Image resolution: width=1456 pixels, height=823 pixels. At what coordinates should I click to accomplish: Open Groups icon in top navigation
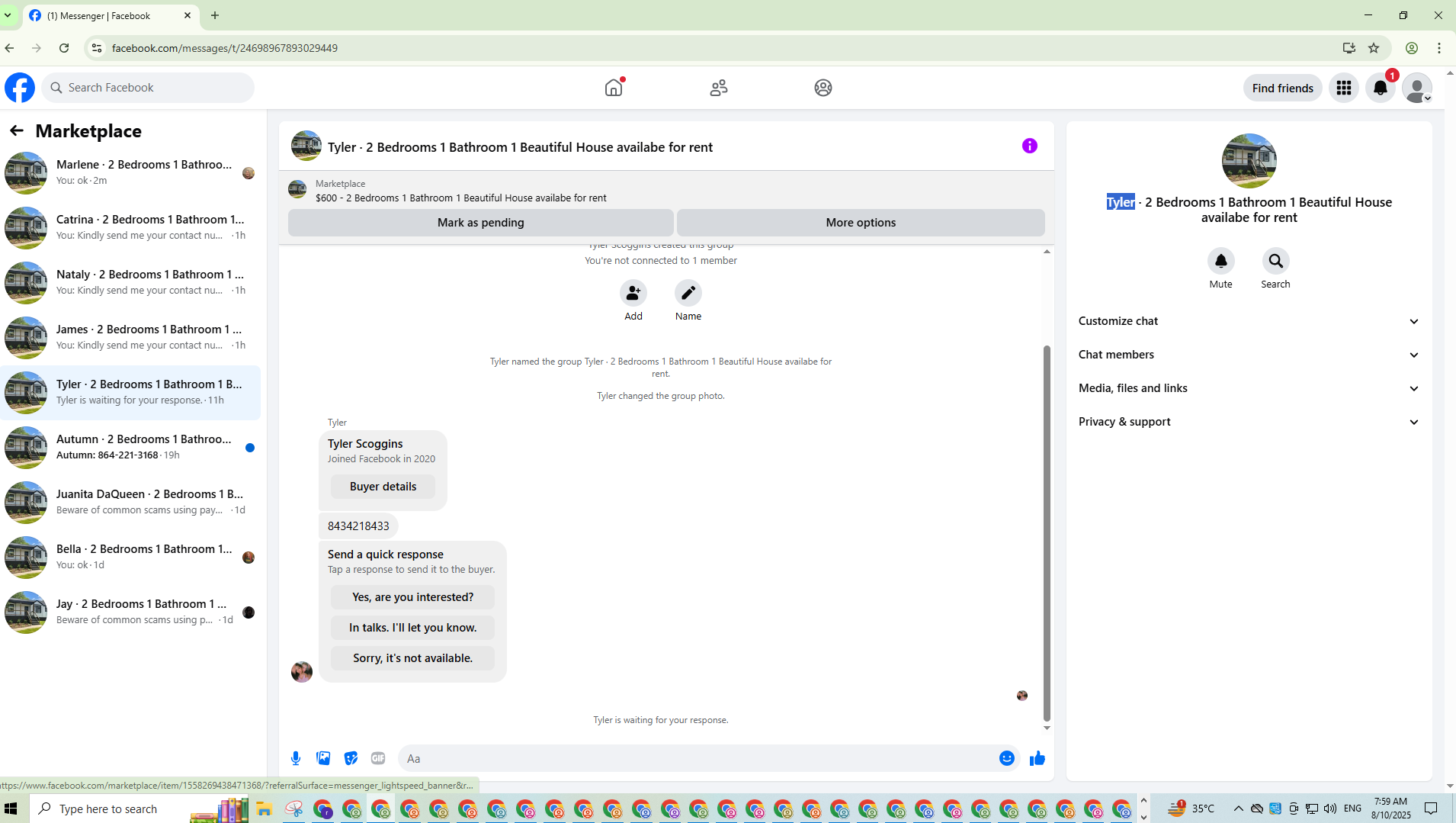coord(823,88)
